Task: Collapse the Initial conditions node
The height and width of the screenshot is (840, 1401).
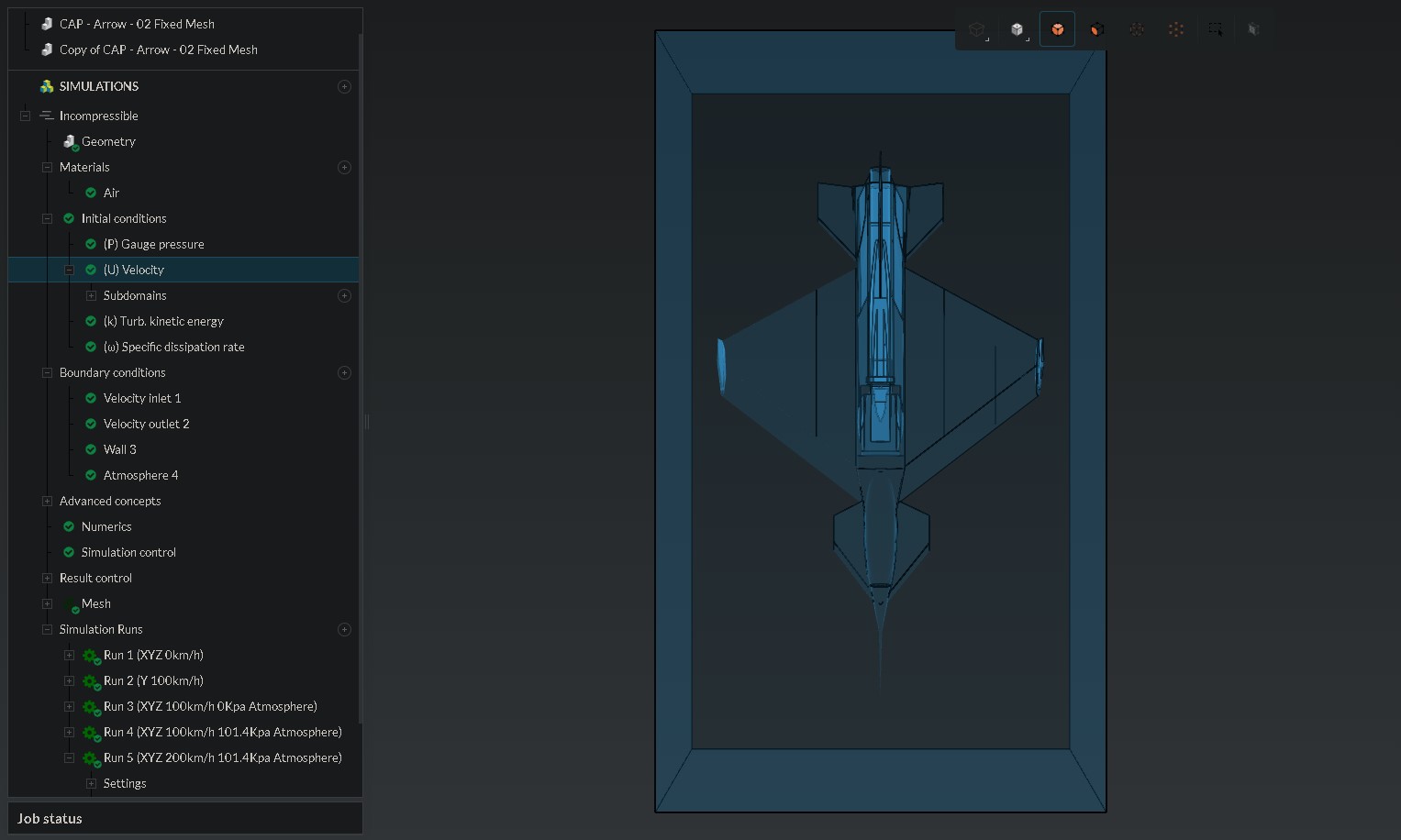Action: coord(47,218)
